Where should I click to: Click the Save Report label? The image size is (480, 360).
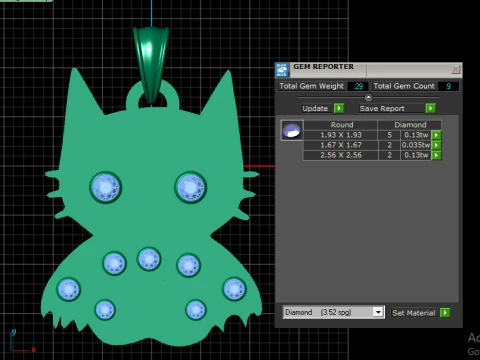coord(382,108)
